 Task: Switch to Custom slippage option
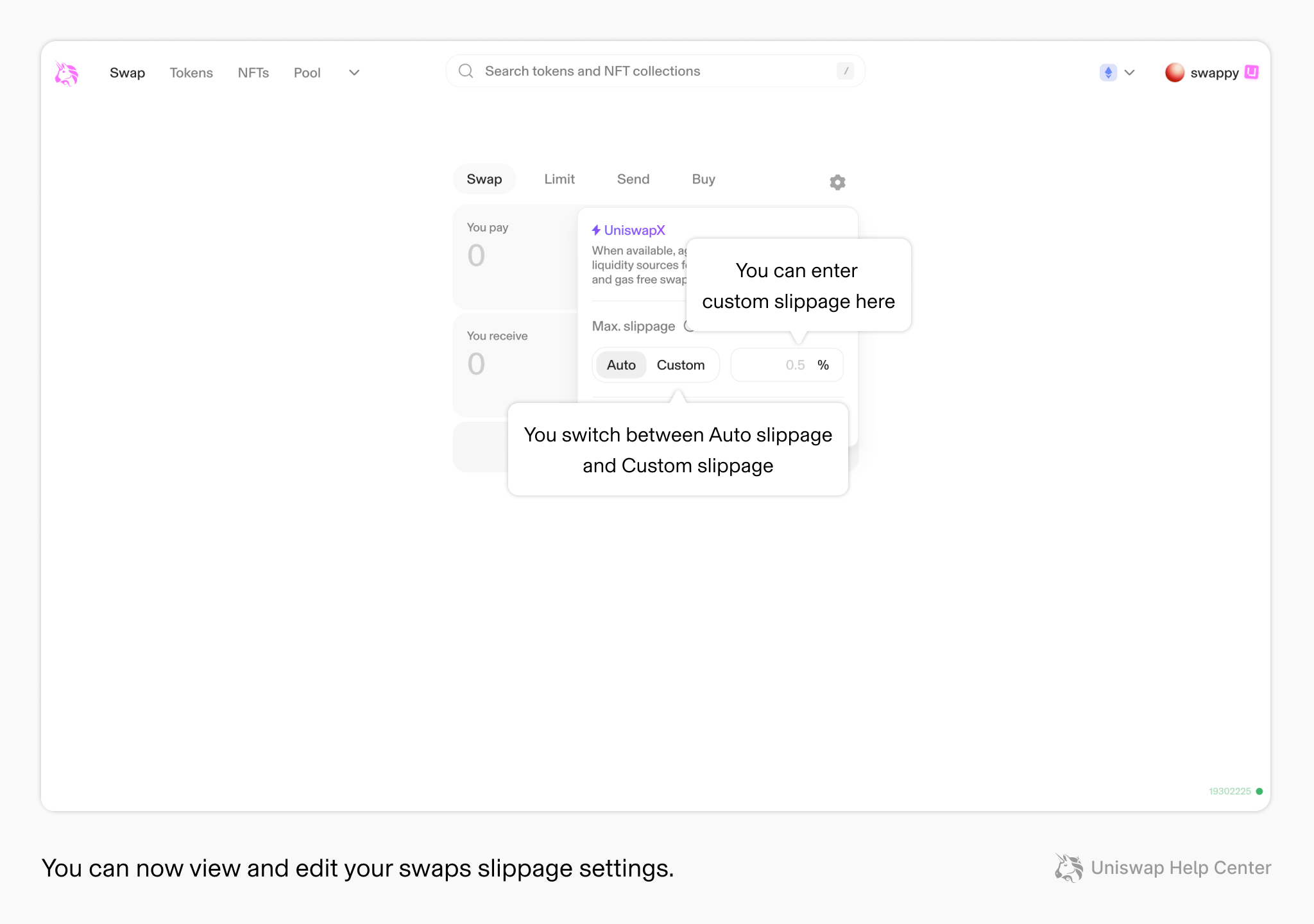[681, 365]
